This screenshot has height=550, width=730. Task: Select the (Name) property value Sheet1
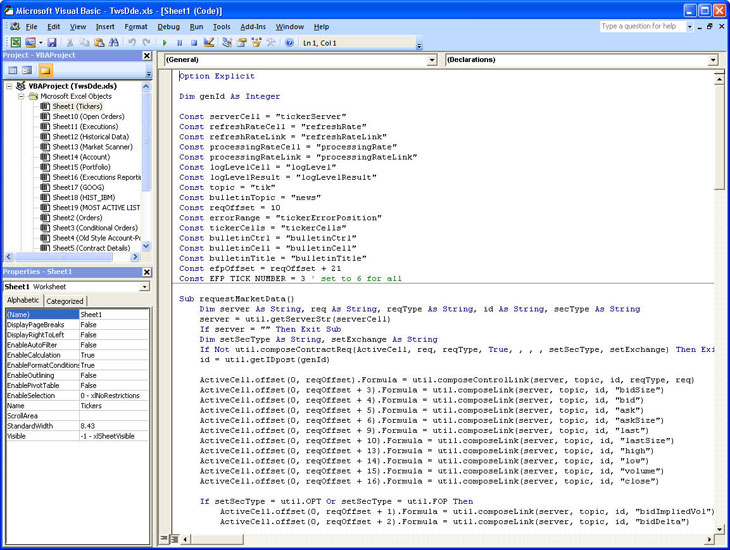114,315
